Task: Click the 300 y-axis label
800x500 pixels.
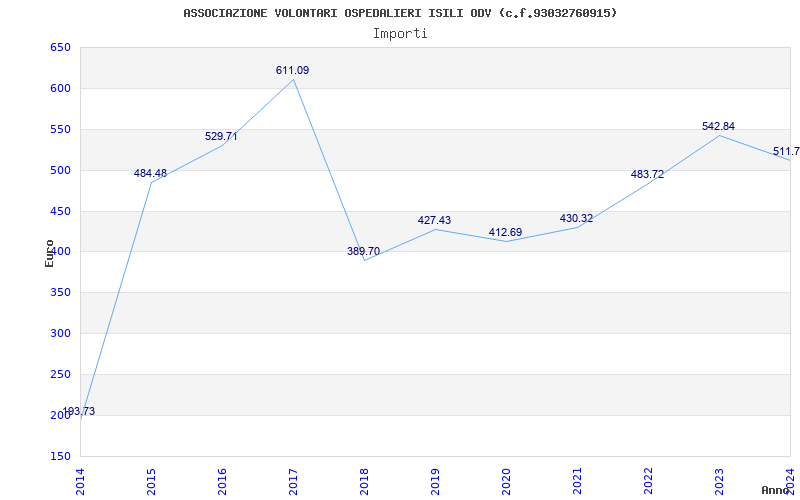Action: pyautogui.click(x=60, y=334)
